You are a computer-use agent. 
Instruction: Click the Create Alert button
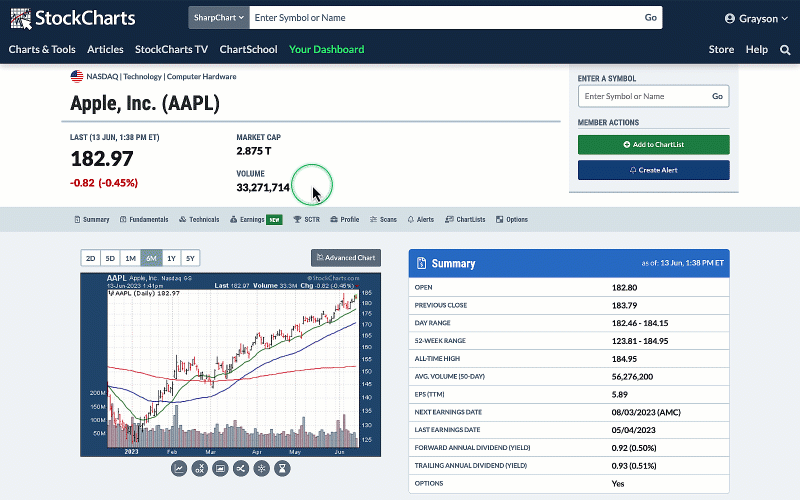coord(654,170)
